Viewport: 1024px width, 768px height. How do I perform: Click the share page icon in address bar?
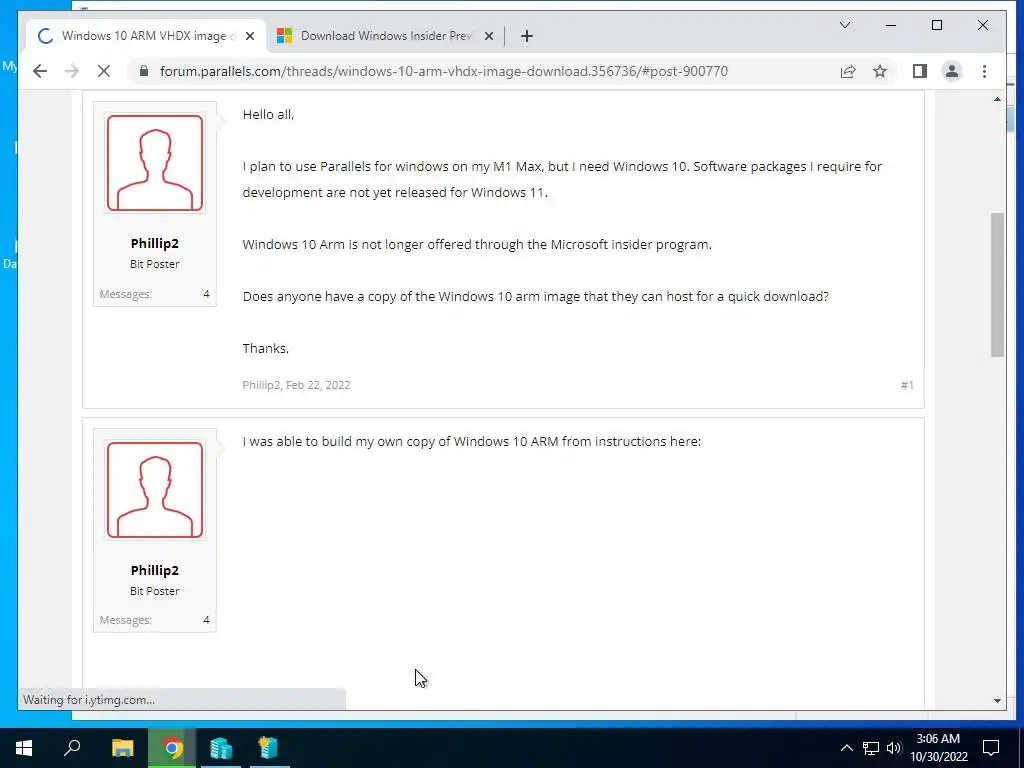pos(848,71)
